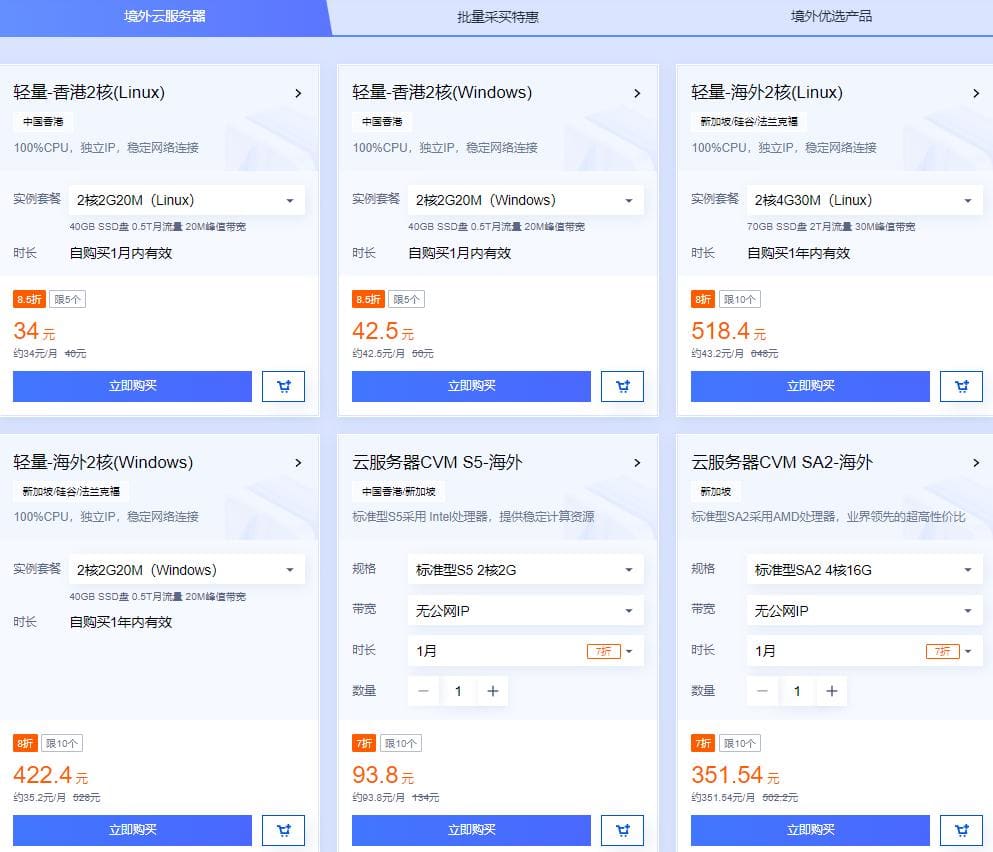Open details via arrow on 云服务器CVM SA2-海外 card
The image size is (993, 852).
click(977, 463)
